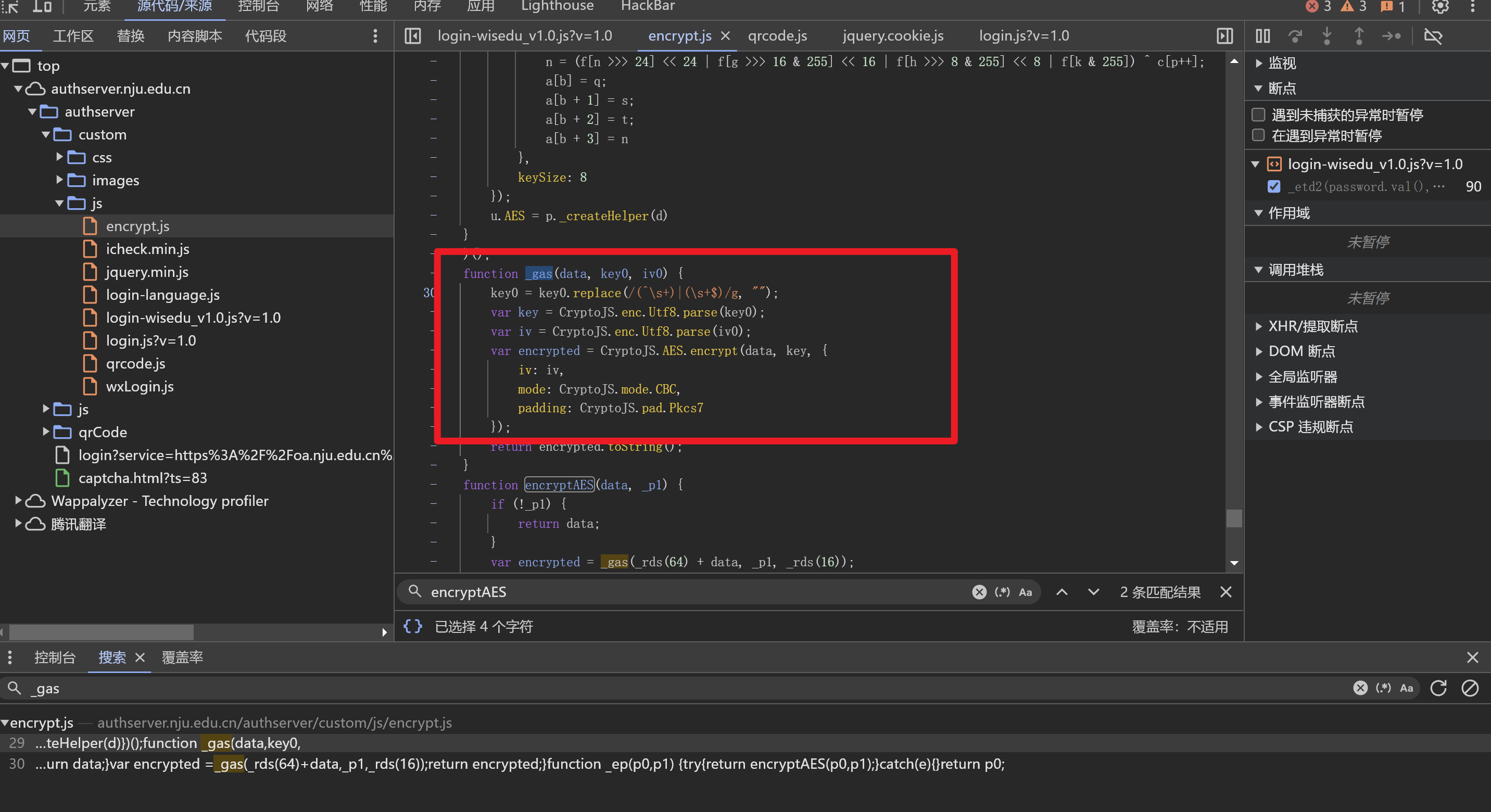The width and height of the screenshot is (1491, 812).
Task: Jump to previous find match
Action: [x=1062, y=591]
